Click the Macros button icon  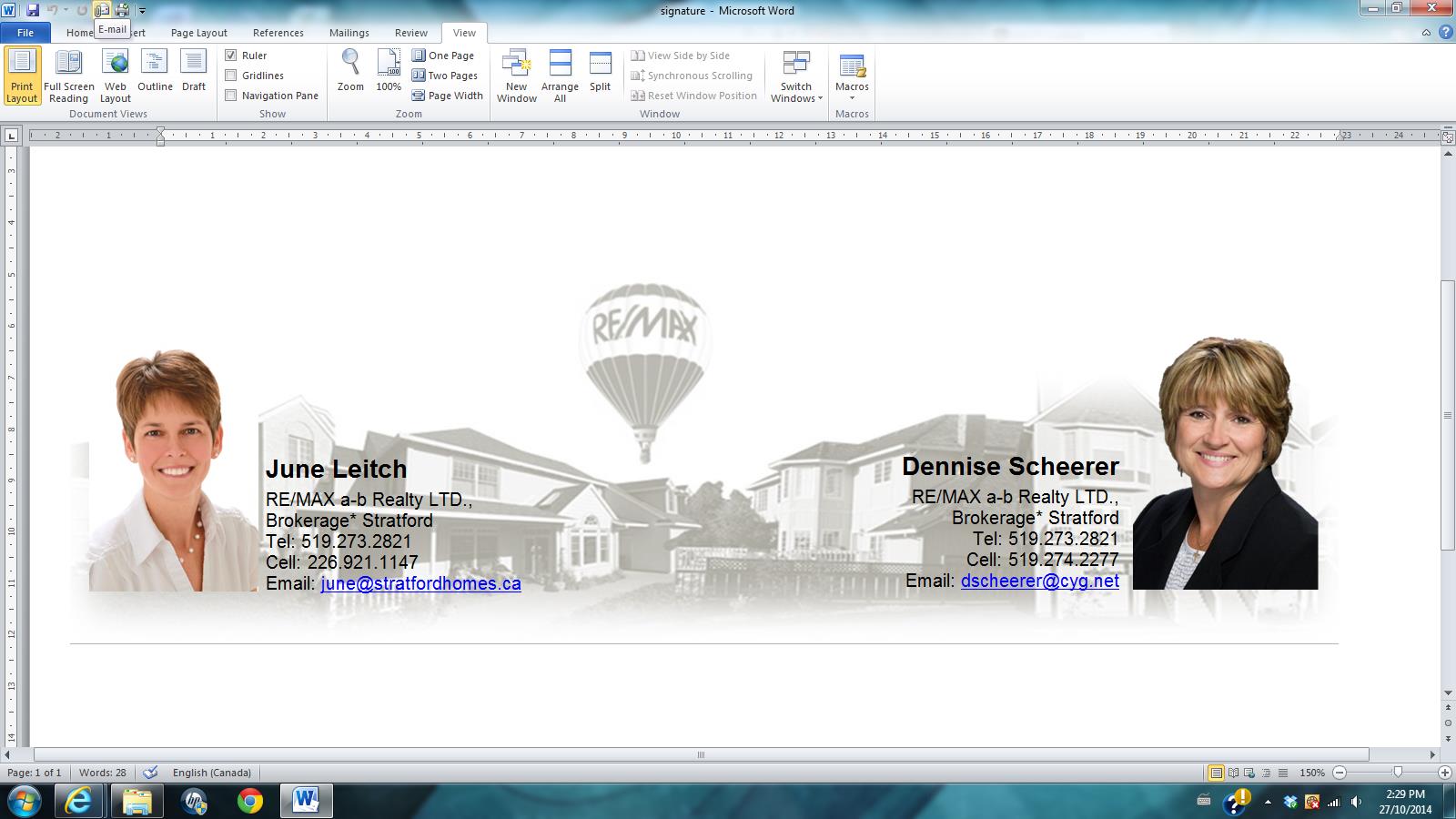tap(853, 66)
